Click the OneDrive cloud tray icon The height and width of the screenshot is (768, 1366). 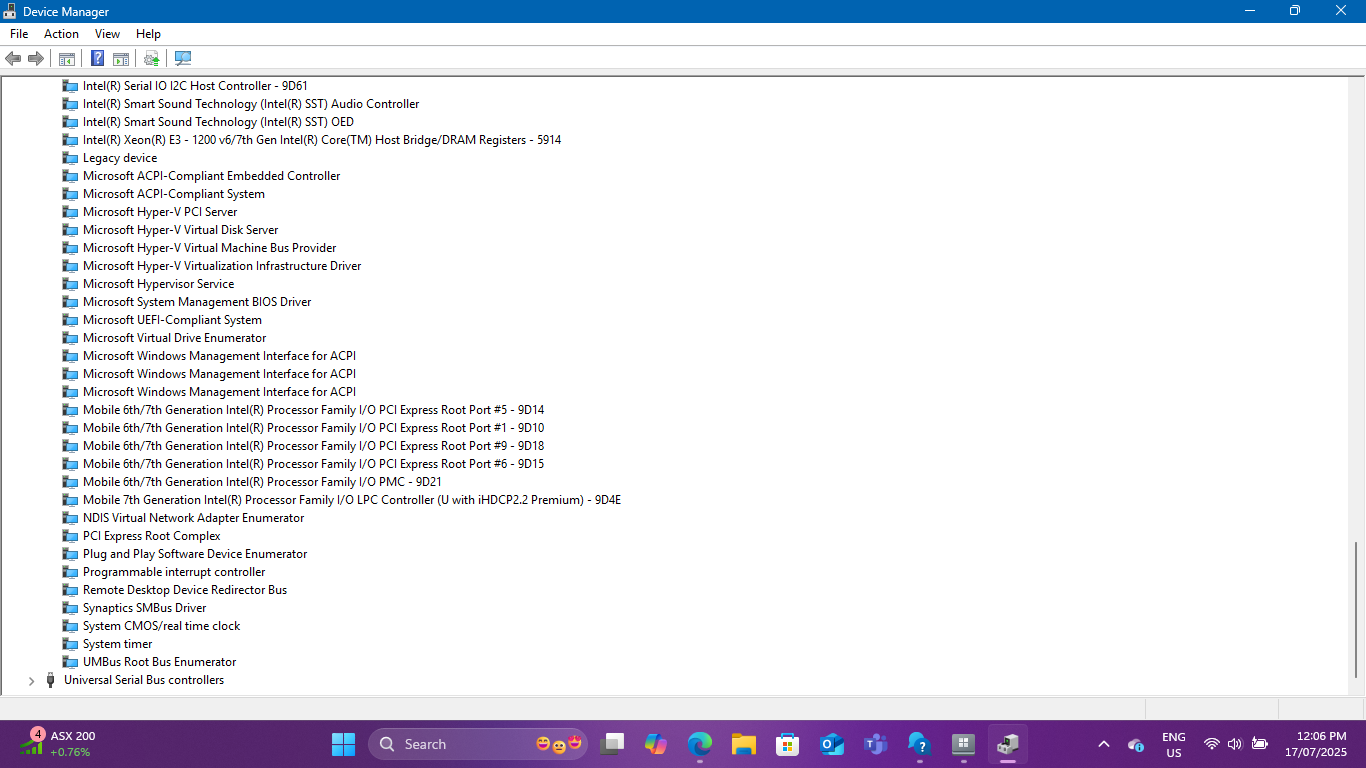pos(1136,744)
